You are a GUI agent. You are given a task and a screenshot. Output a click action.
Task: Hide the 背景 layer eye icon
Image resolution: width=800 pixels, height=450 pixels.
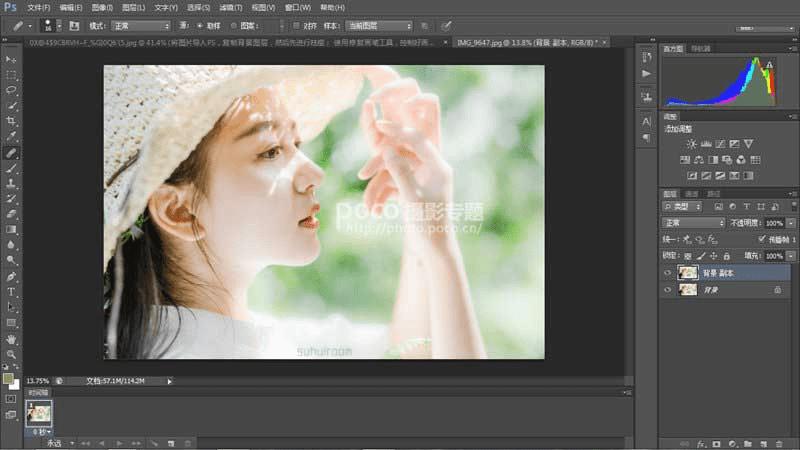pos(667,290)
